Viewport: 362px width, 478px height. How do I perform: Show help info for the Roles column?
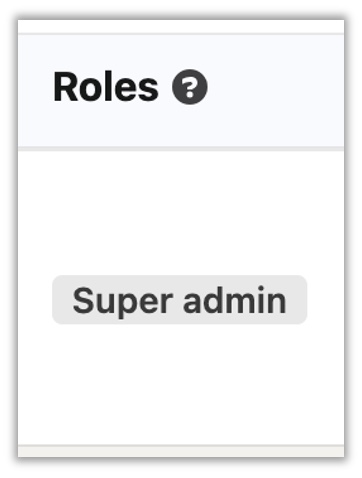190,87
